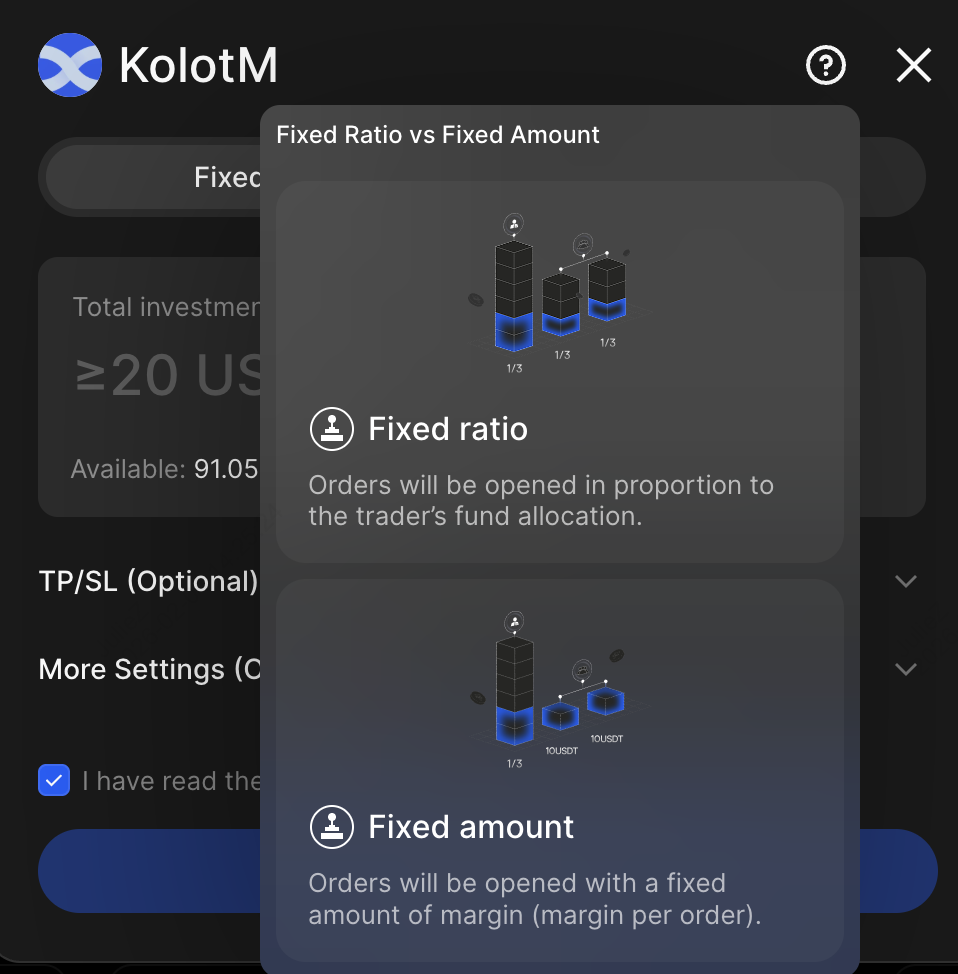Open the help question mark icon
The height and width of the screenshot is (974, 958).
(826, 66)
